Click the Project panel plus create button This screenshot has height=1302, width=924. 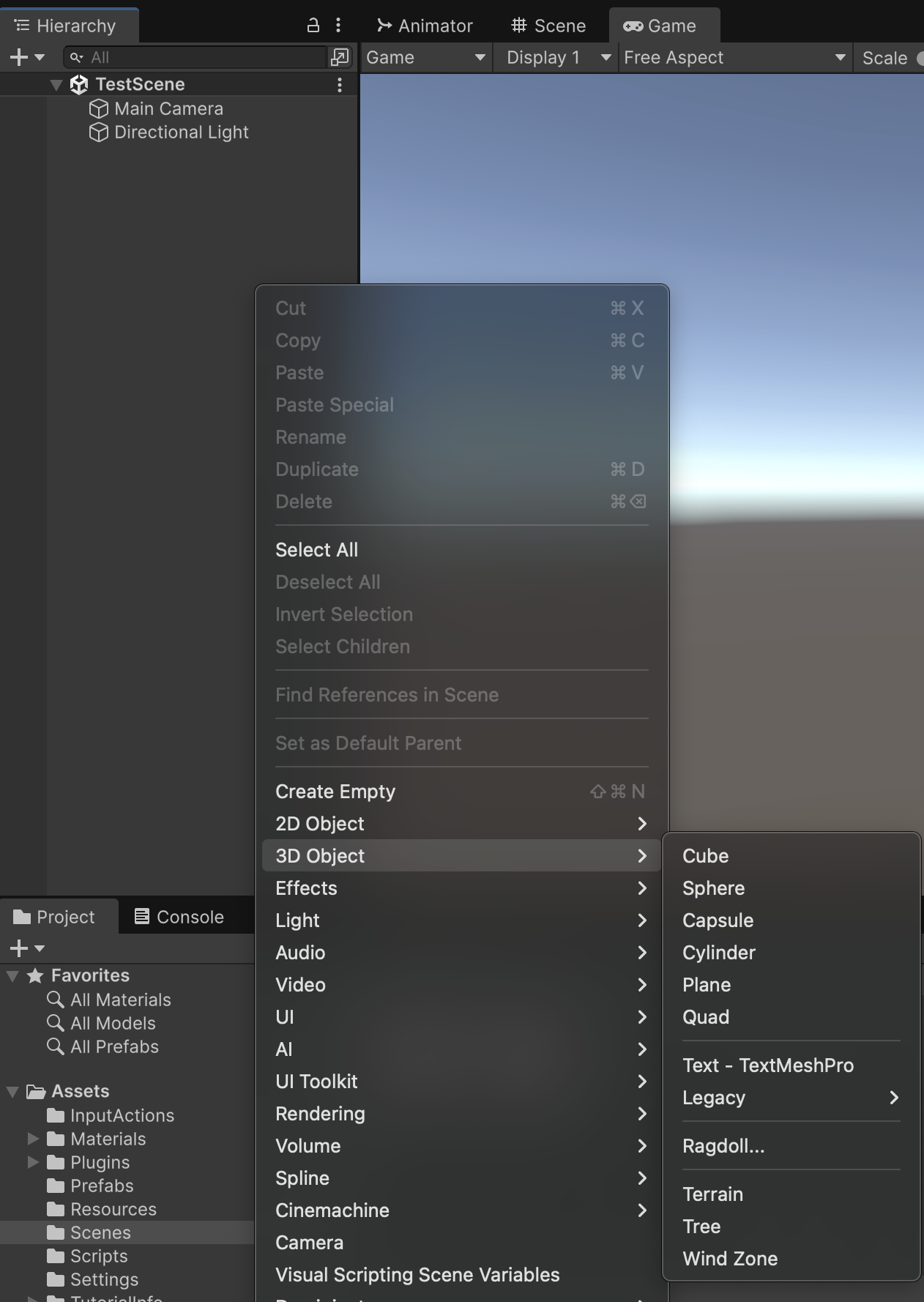click(x=20, y=948)
